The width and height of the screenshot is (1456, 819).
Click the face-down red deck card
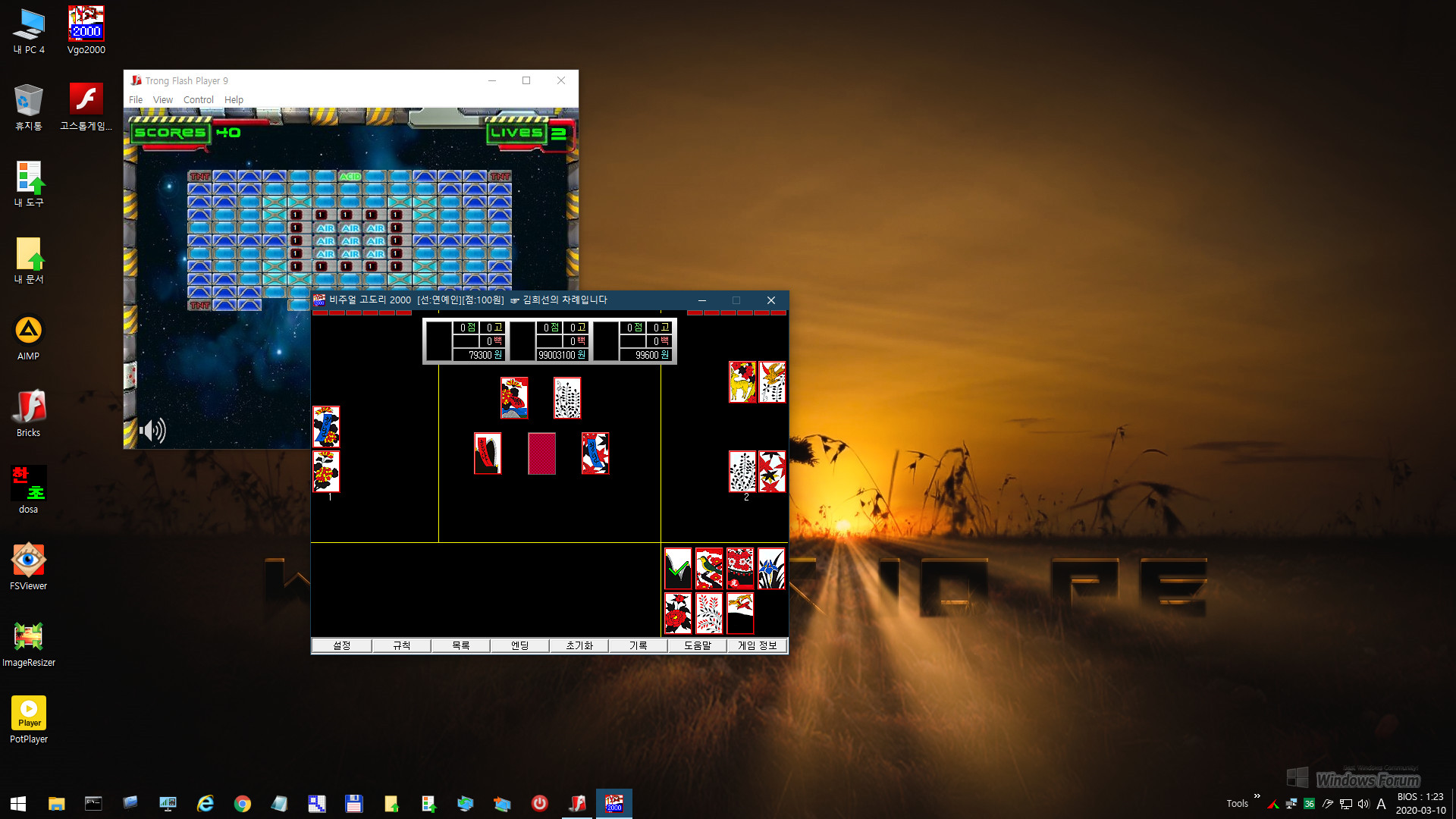541,453
